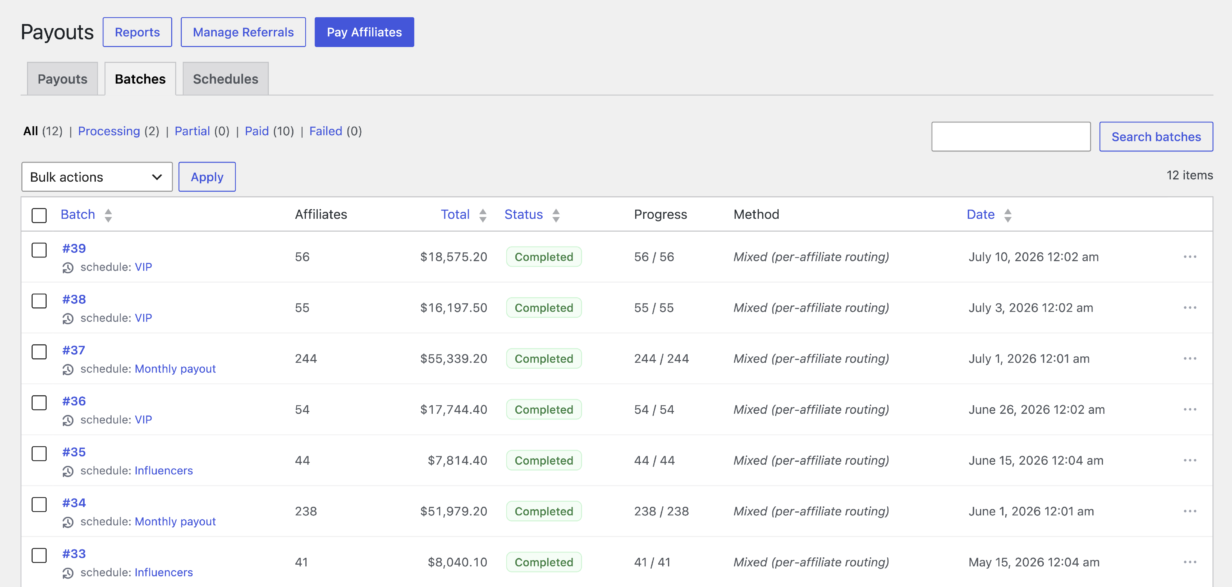Check the box for batch #39
The image size is (1232, 587).
[39, 250]
